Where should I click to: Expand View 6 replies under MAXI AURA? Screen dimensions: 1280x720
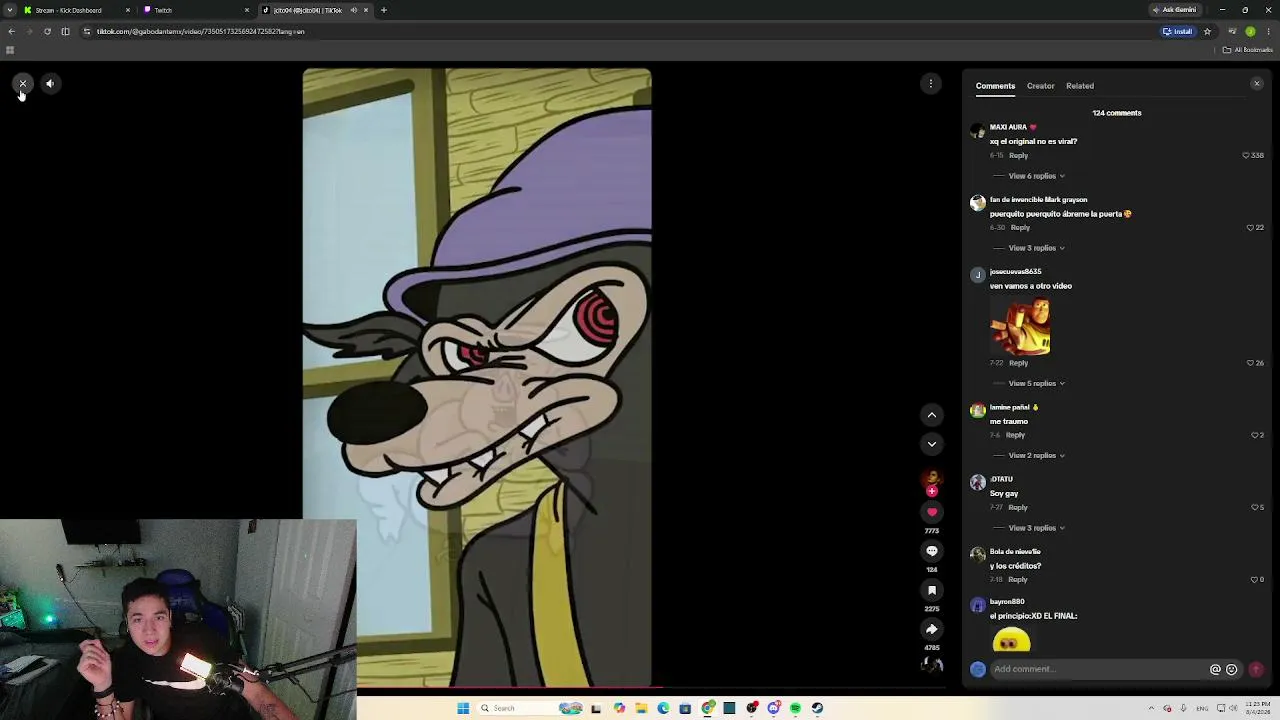click(1036, 176)
